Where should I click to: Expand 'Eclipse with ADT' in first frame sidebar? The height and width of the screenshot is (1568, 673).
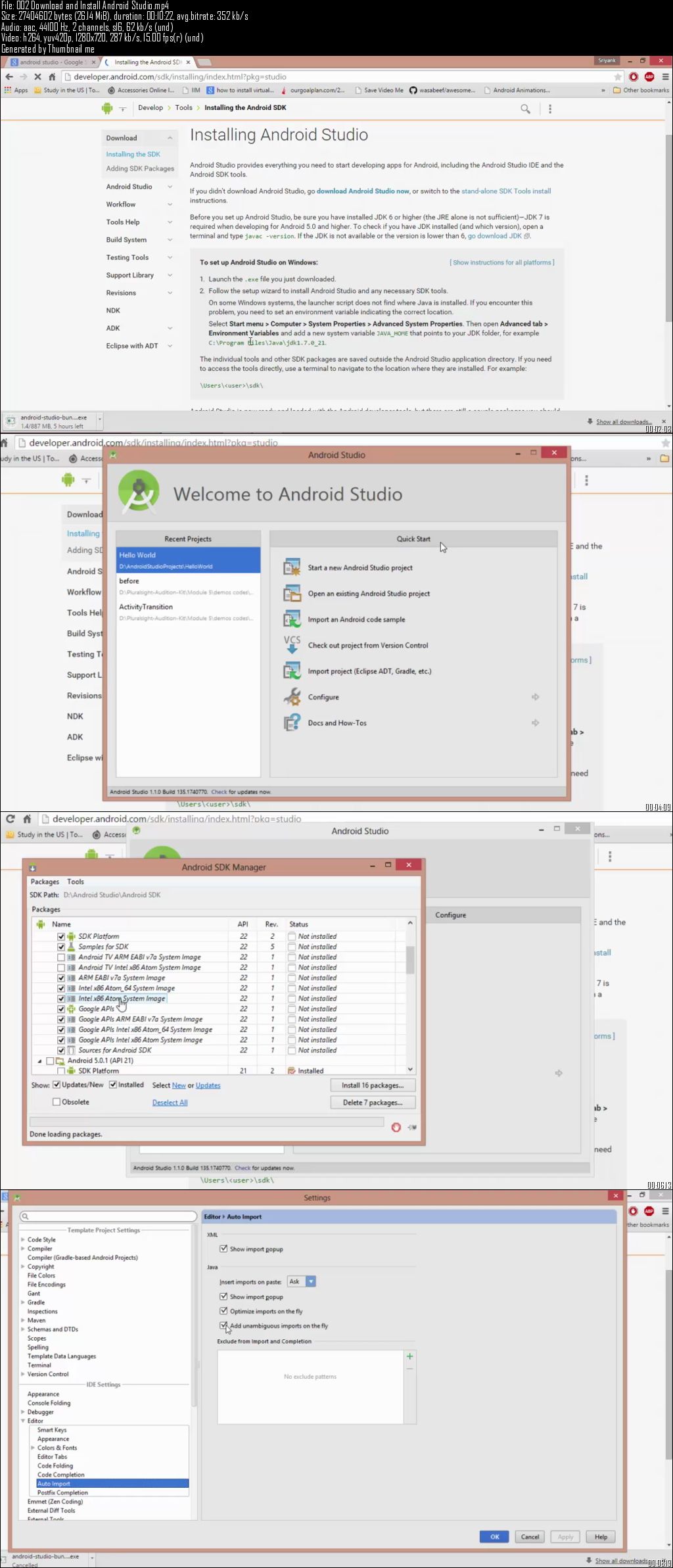(x=170, y=346)
